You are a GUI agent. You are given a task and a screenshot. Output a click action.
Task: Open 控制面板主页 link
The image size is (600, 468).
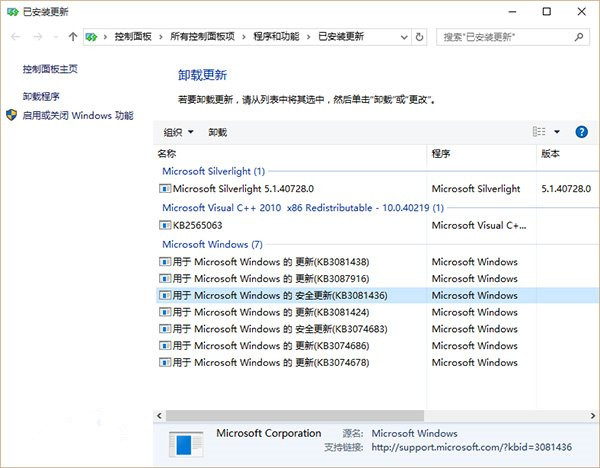[x=50, y=69]
